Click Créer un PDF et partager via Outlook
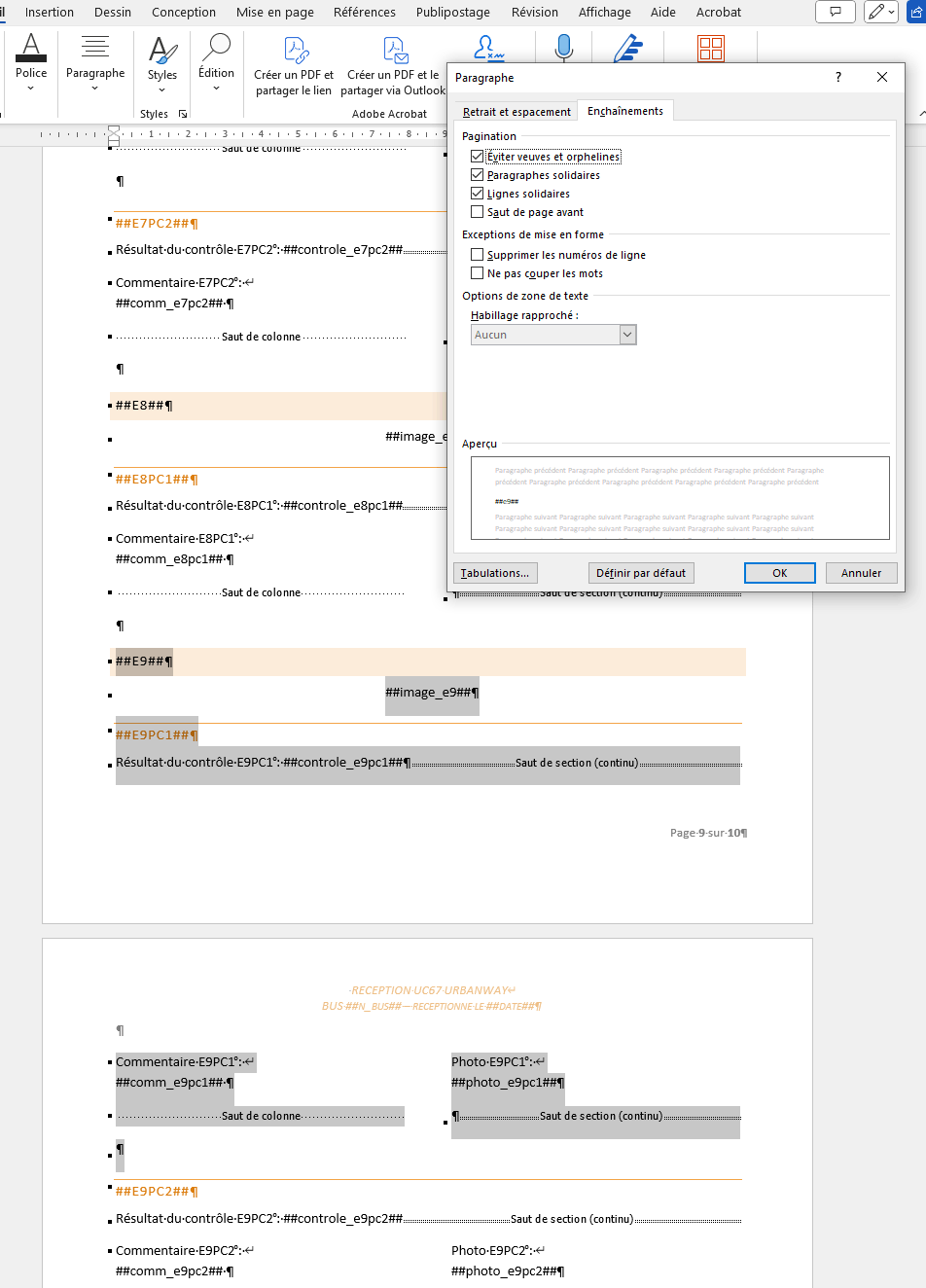This screenshot has height=1288, width=926. 393,66
